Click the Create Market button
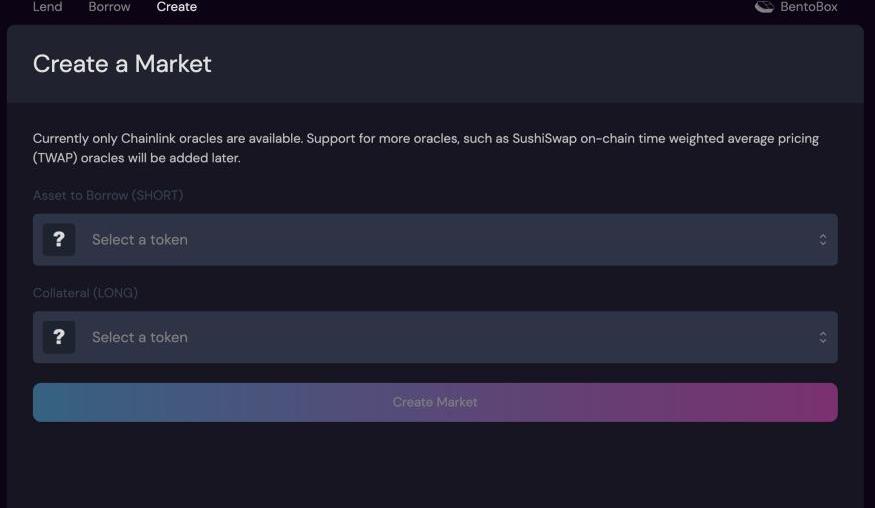 pos(435,402)
